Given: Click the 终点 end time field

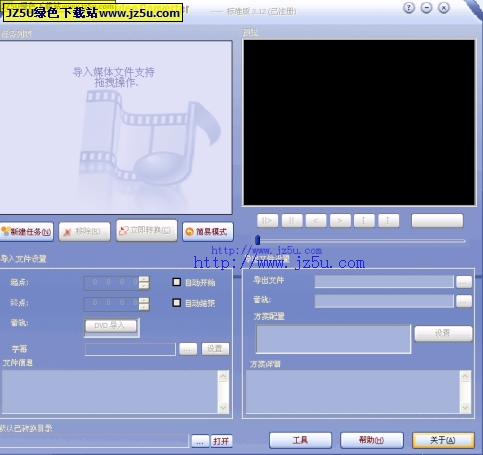Looking at the screenshot, I should [111, 304].
